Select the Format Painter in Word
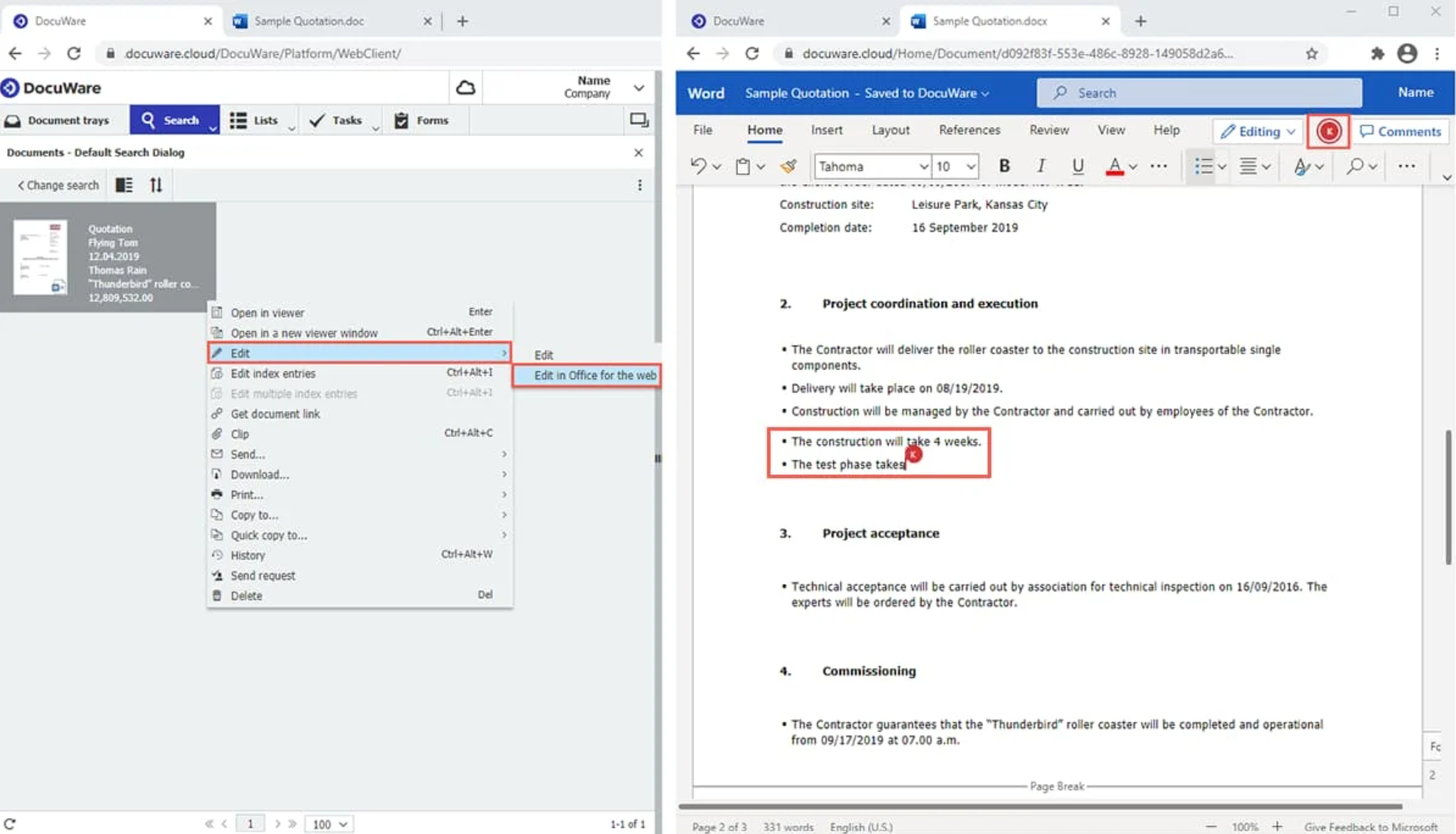The width and height of the screenshot is (1456, 834). point(788,165)
